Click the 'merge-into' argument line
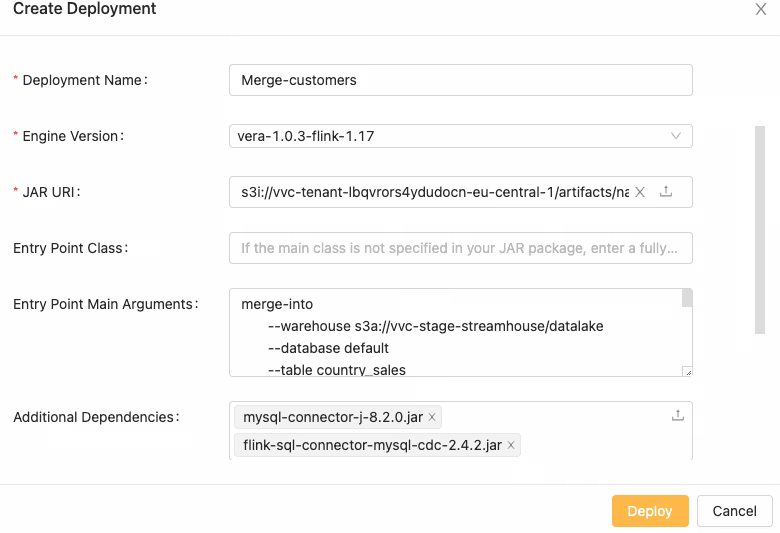The width and height of the screenshot is (780, 533). click(277, 304)
